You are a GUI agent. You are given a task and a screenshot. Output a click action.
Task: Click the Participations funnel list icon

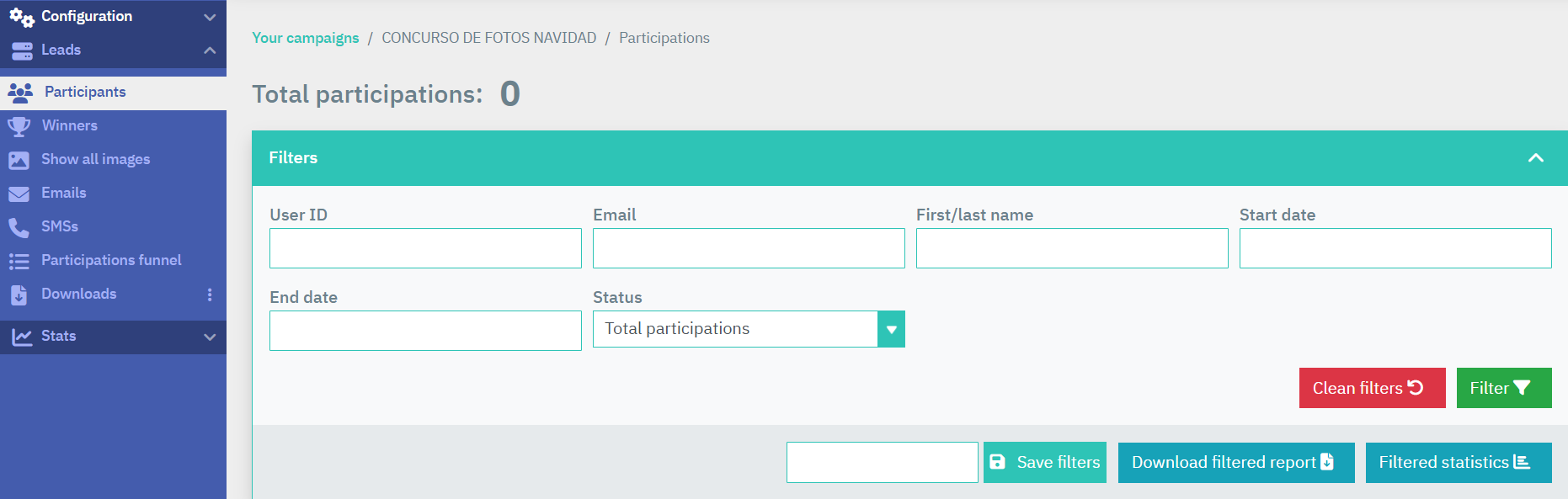[x=19, y=261]
